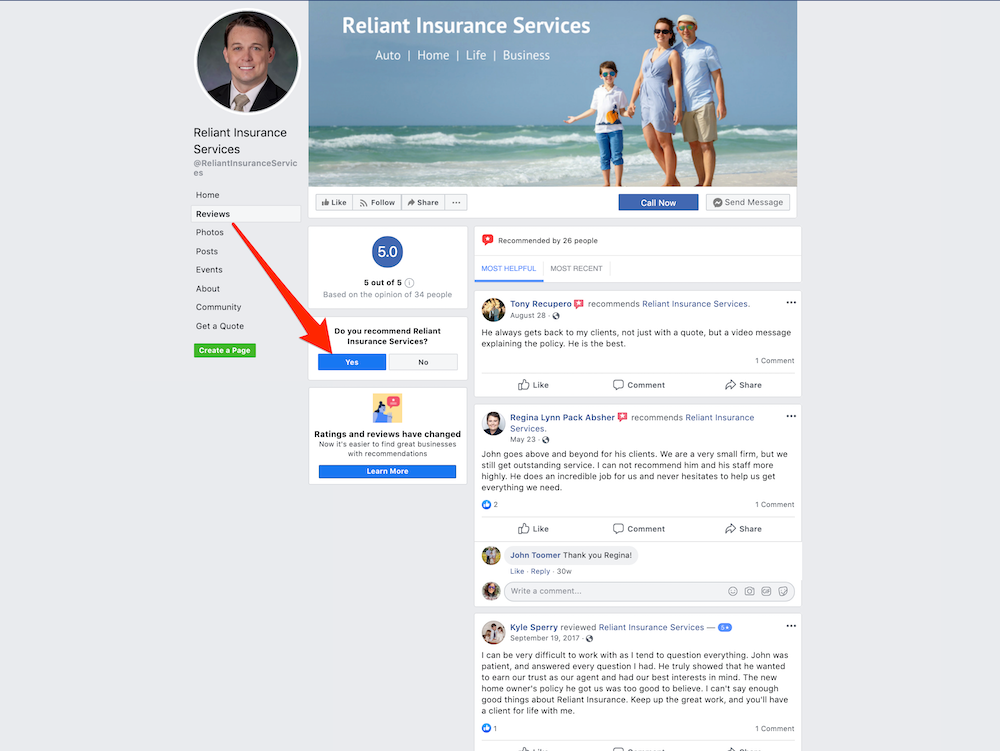View 1 Comment on Kyle Sperry's review
This screenshot has height=751, width=1000.
pyautogui.click(x=775, y=729)
